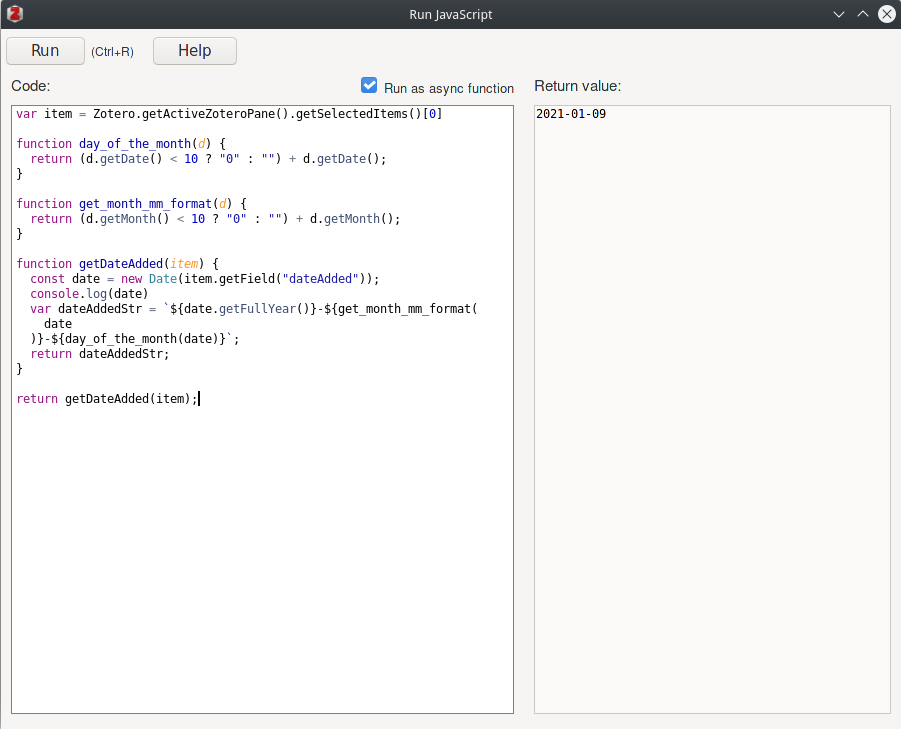Click the ')}-${day_of_the_month(date)}`;' line
The image size is (901, 729).
[x=135, y=339]
